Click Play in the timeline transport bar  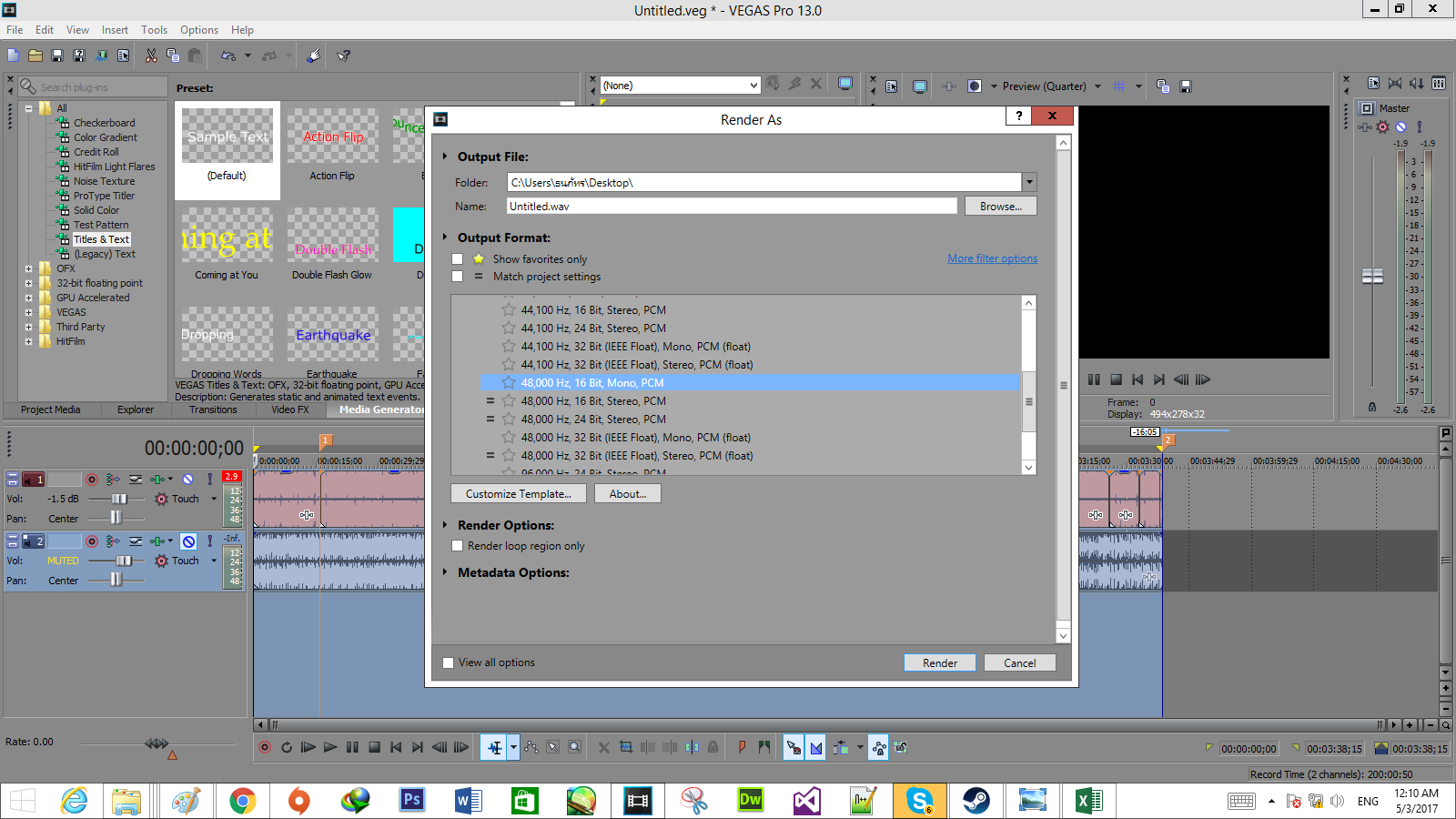point(330,747)
